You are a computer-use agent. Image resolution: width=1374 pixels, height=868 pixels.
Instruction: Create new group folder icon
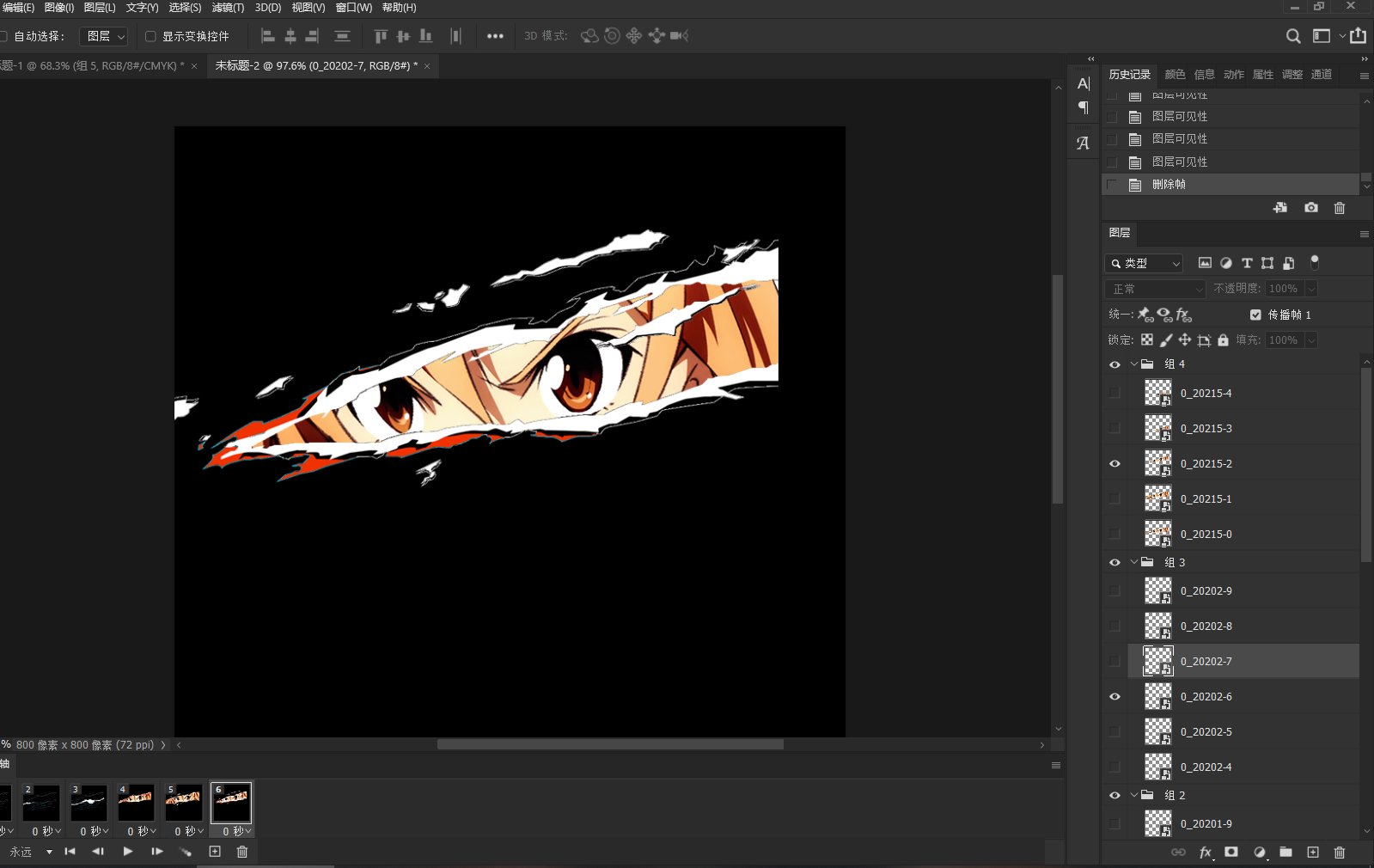tap(1285, 853)
